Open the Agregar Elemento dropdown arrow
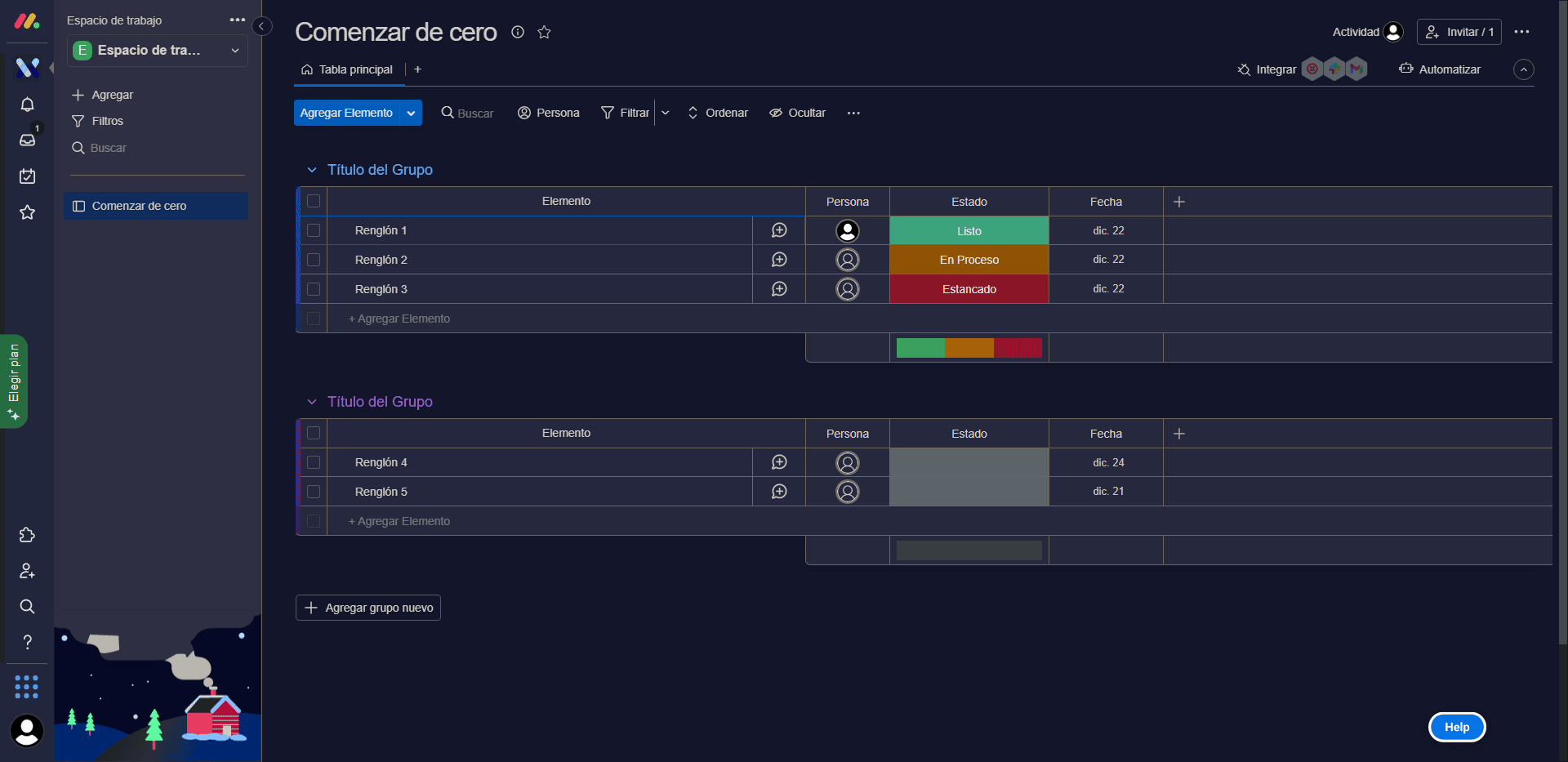 click(411, 113)
